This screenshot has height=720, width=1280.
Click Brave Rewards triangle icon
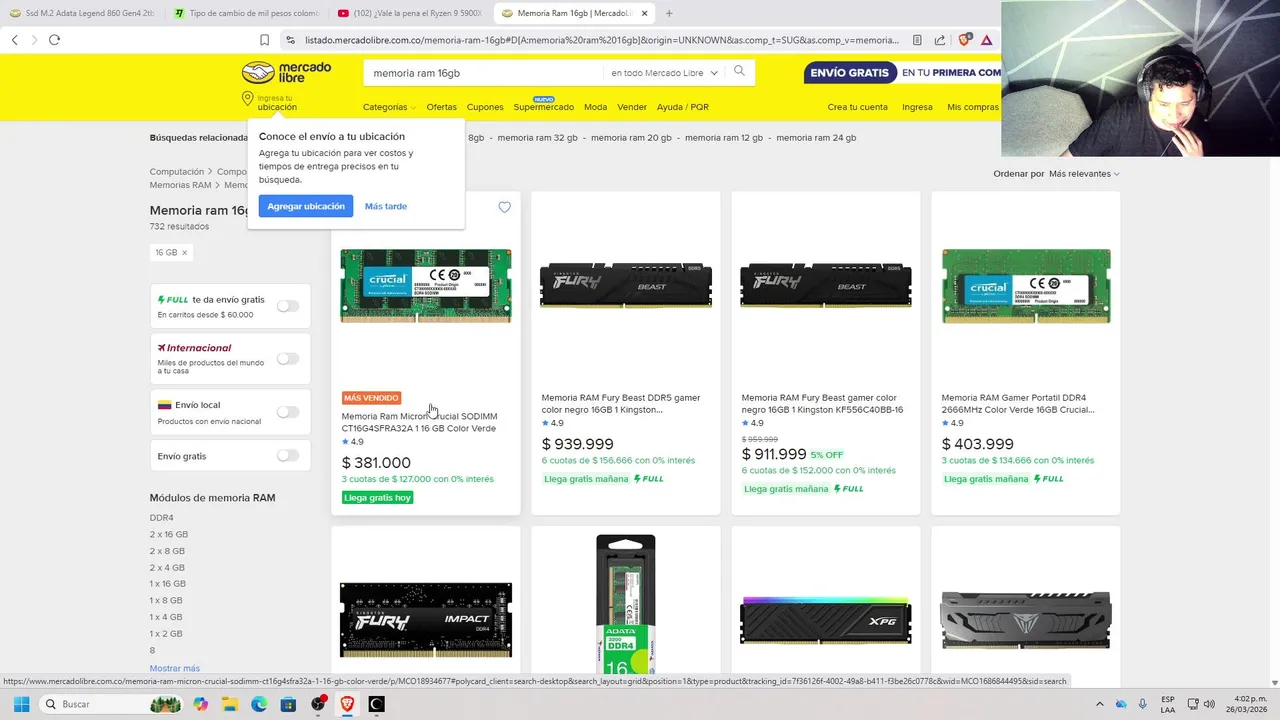(987, 40)
